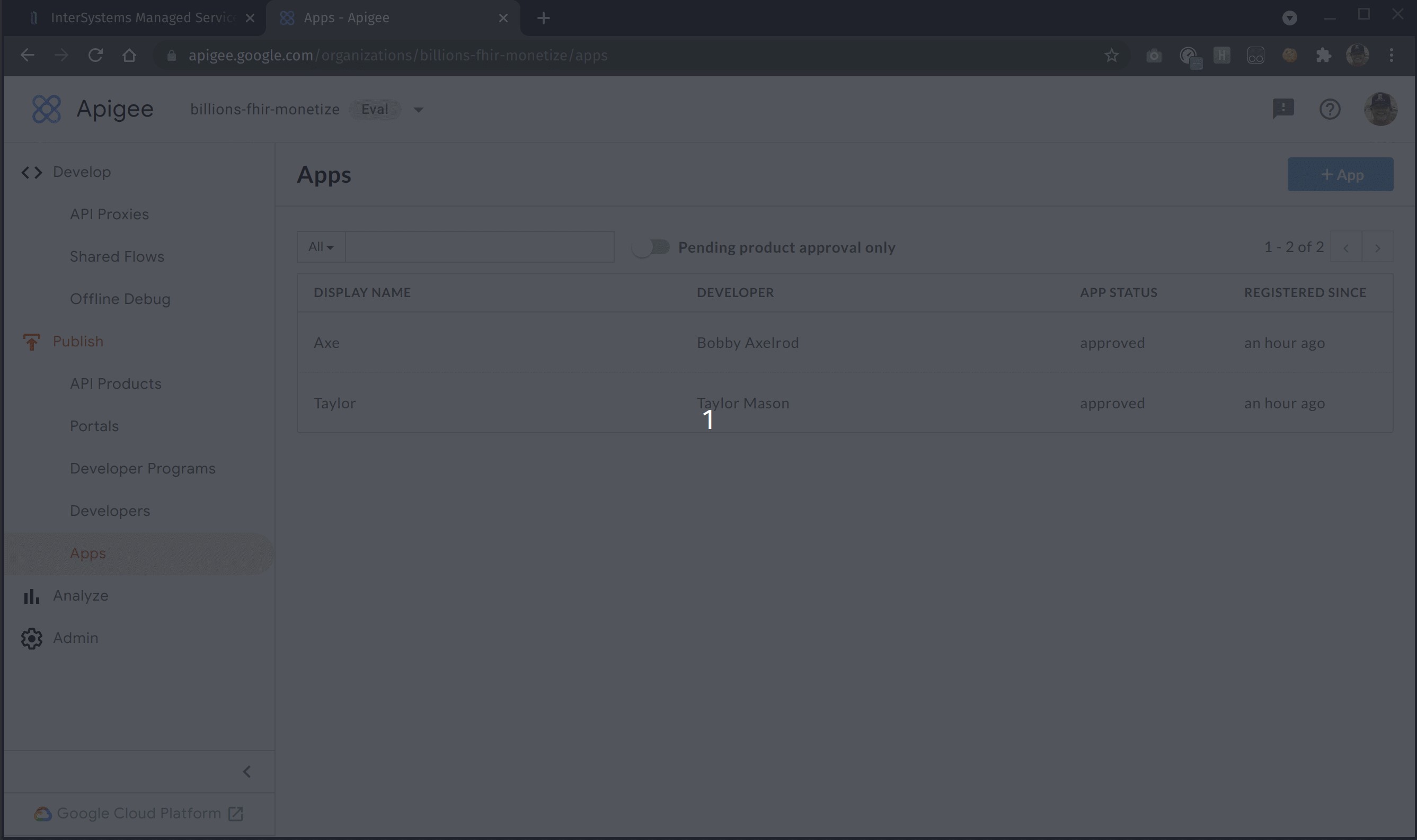Go to next page of apps

(1377, 247)
